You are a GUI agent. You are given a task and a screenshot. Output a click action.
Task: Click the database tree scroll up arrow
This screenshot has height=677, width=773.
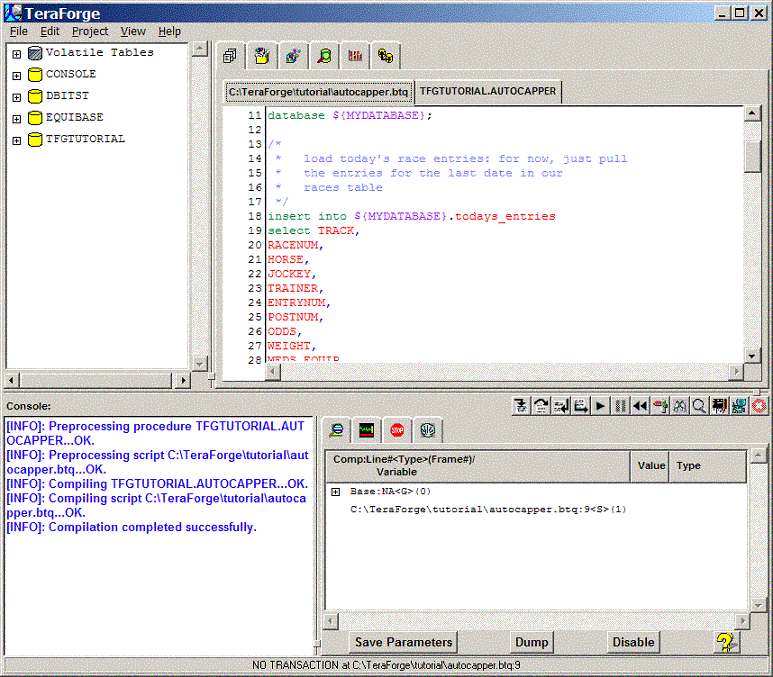point(200,49)
